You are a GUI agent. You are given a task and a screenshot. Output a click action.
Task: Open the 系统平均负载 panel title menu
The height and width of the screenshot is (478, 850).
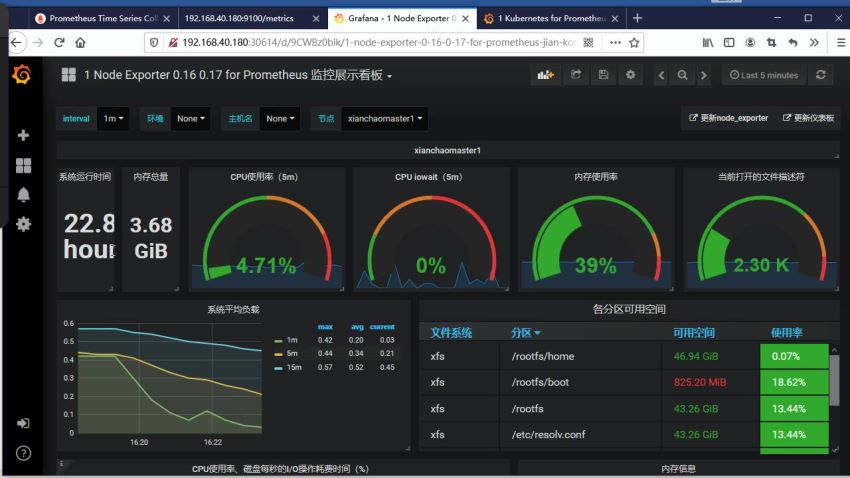coord(233,309)
